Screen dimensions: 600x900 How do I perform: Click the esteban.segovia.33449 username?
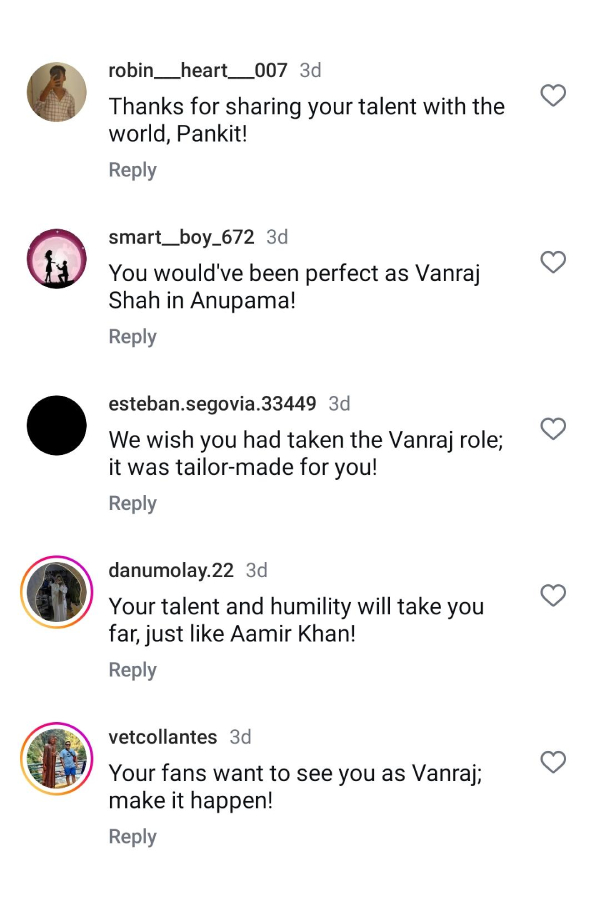click(211, 404)
